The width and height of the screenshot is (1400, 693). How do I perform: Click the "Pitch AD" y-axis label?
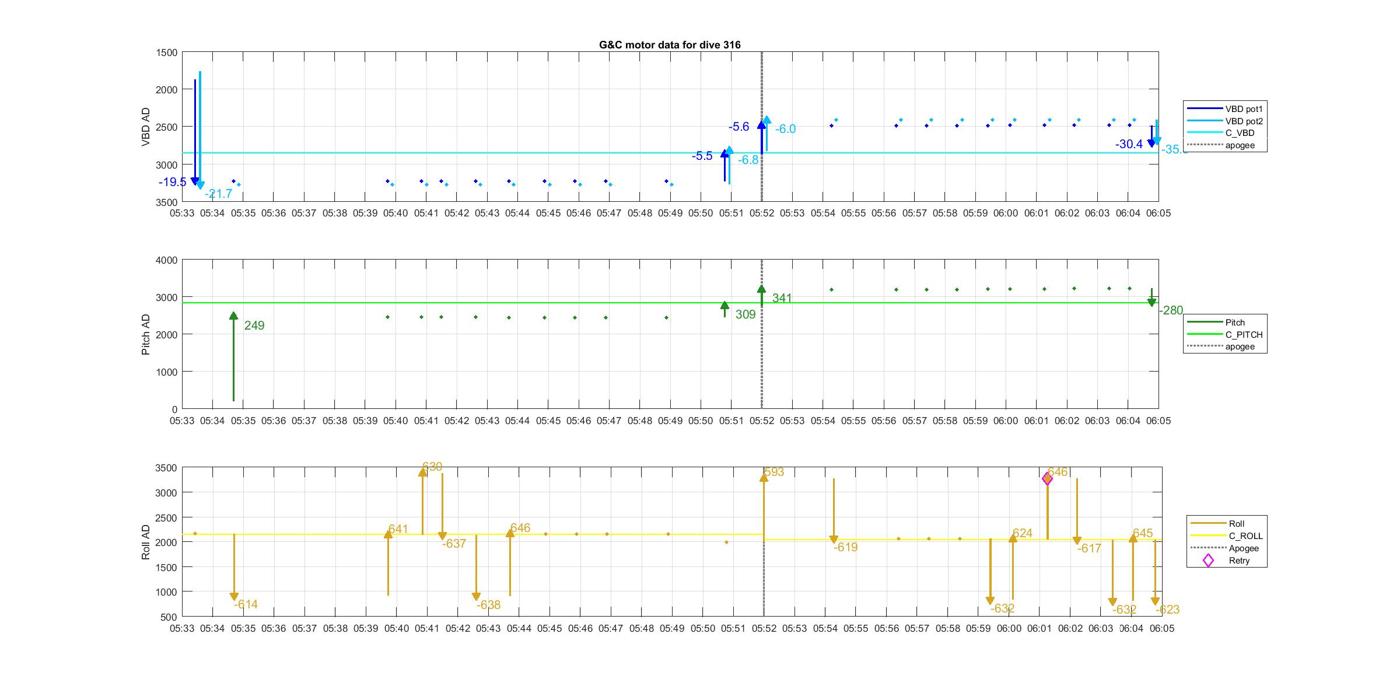[146, 334]
